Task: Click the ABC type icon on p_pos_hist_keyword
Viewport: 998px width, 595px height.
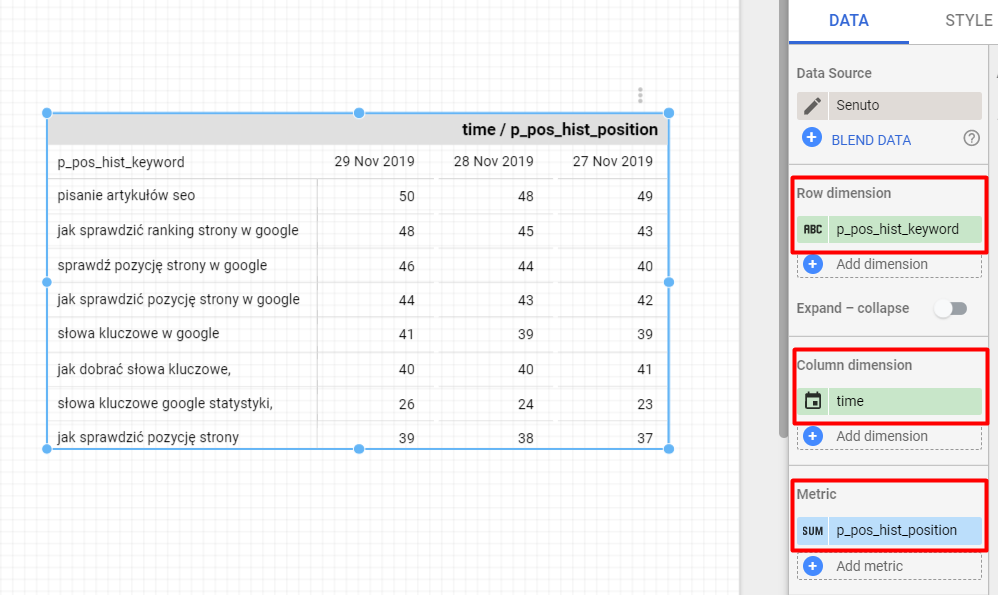Action: 813,229
